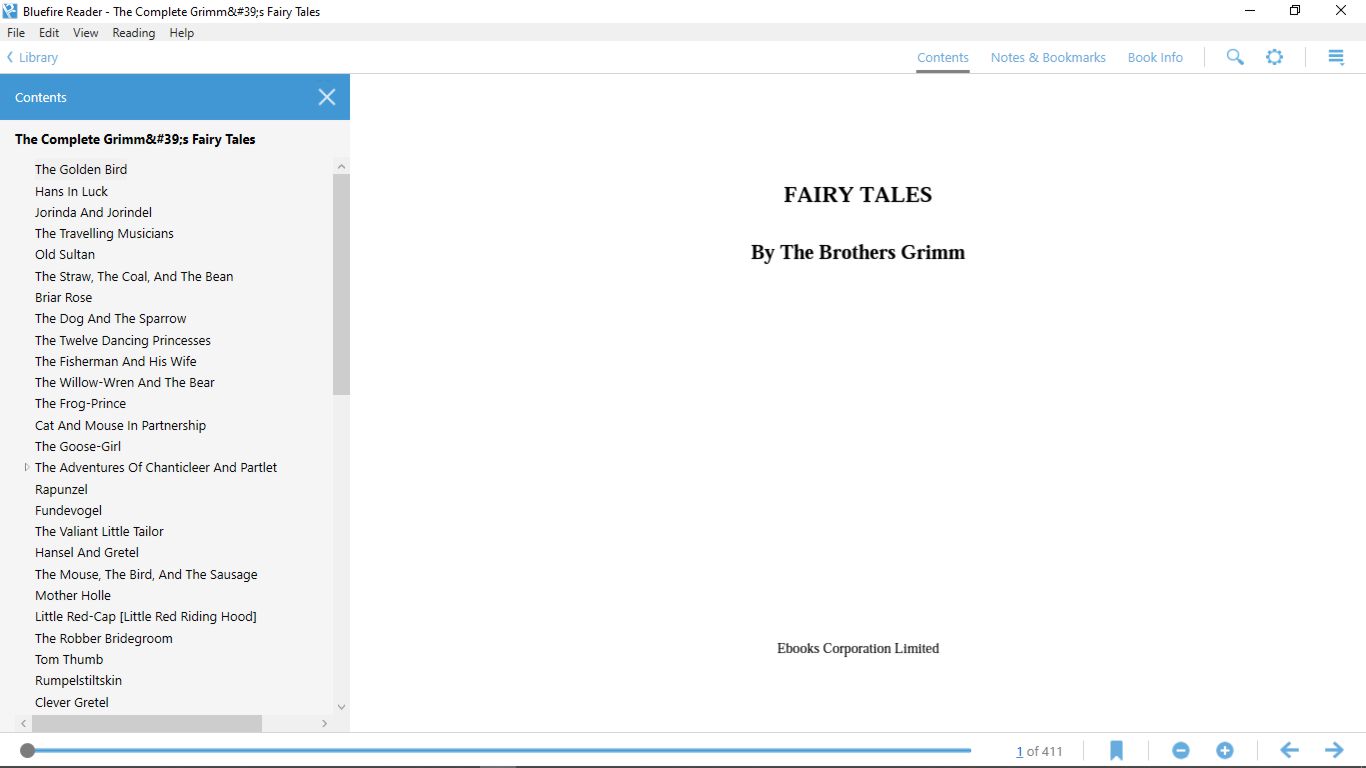Increase text size with plus icon

1225,750
